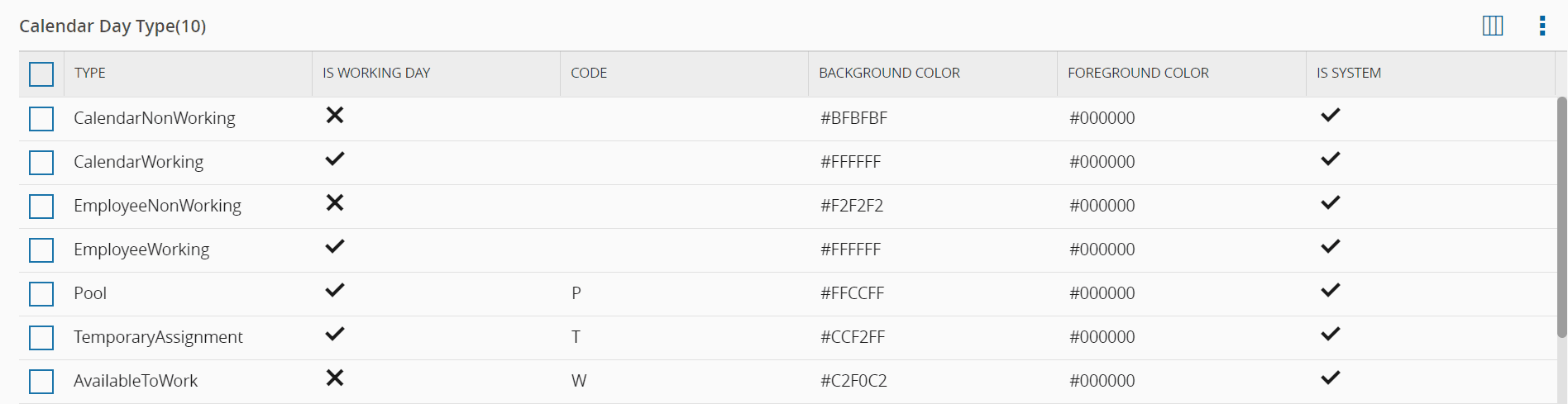Open the column chooser icon

1493,26
